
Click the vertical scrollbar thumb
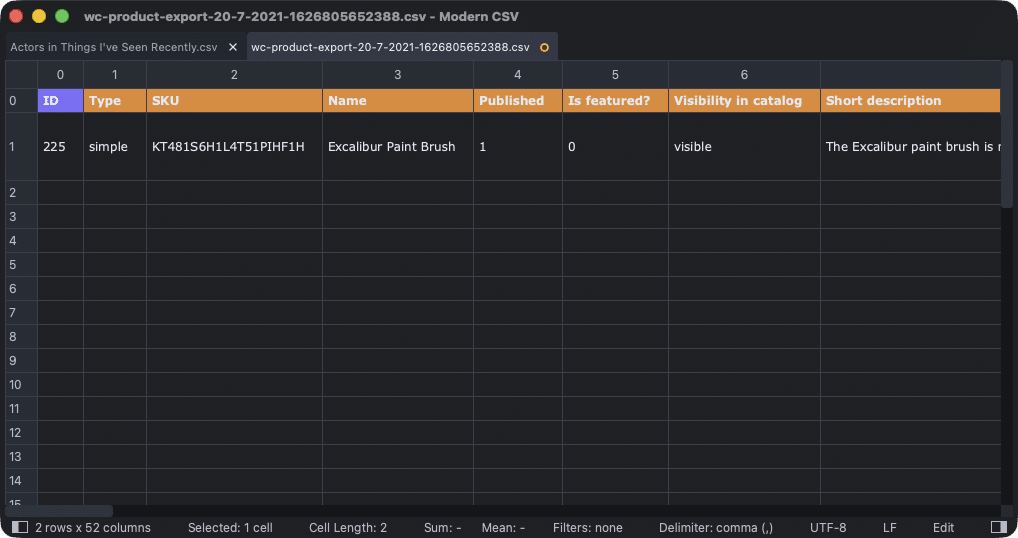[x=1007, y=134]
